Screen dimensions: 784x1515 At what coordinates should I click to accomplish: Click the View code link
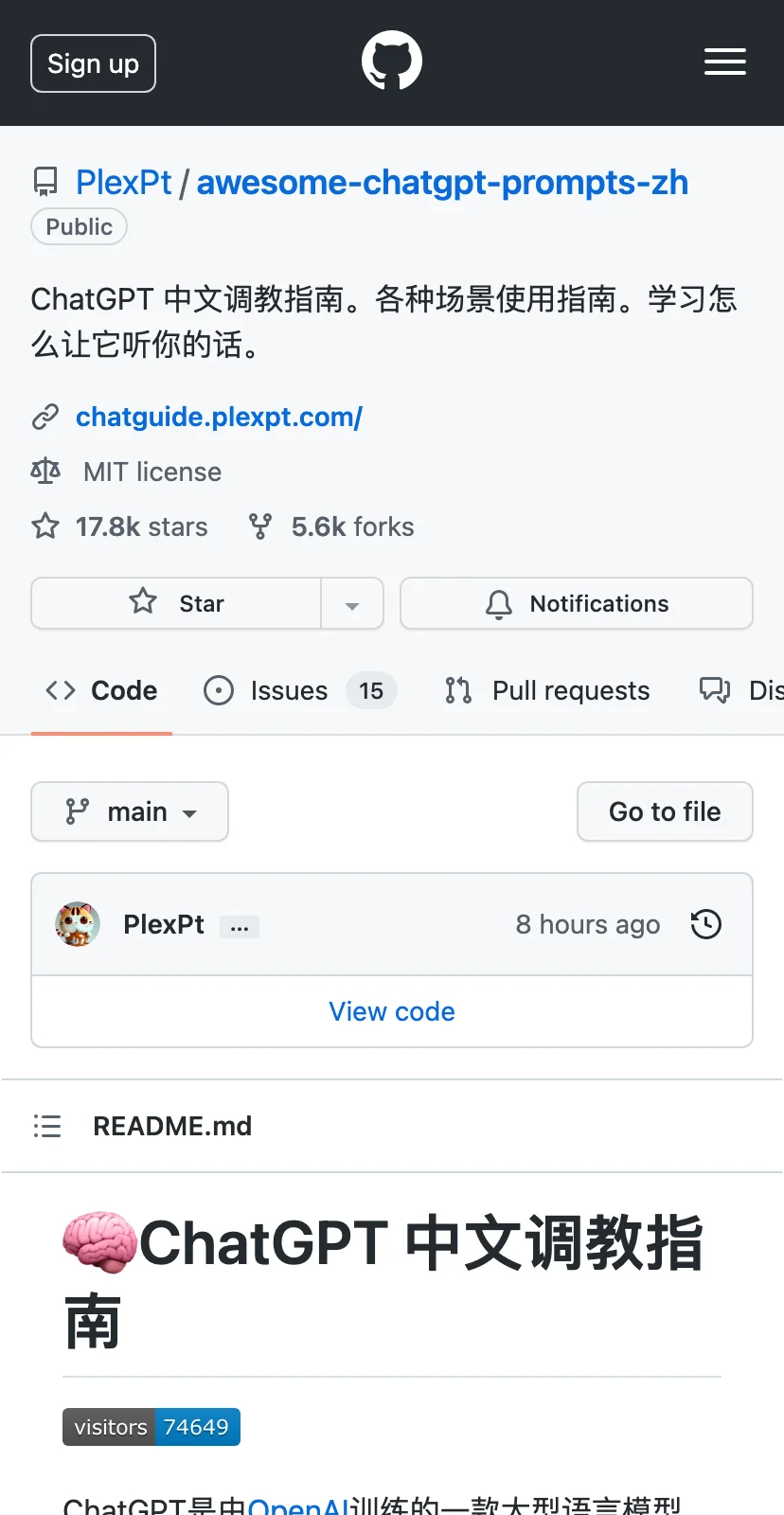point(392,1011)
